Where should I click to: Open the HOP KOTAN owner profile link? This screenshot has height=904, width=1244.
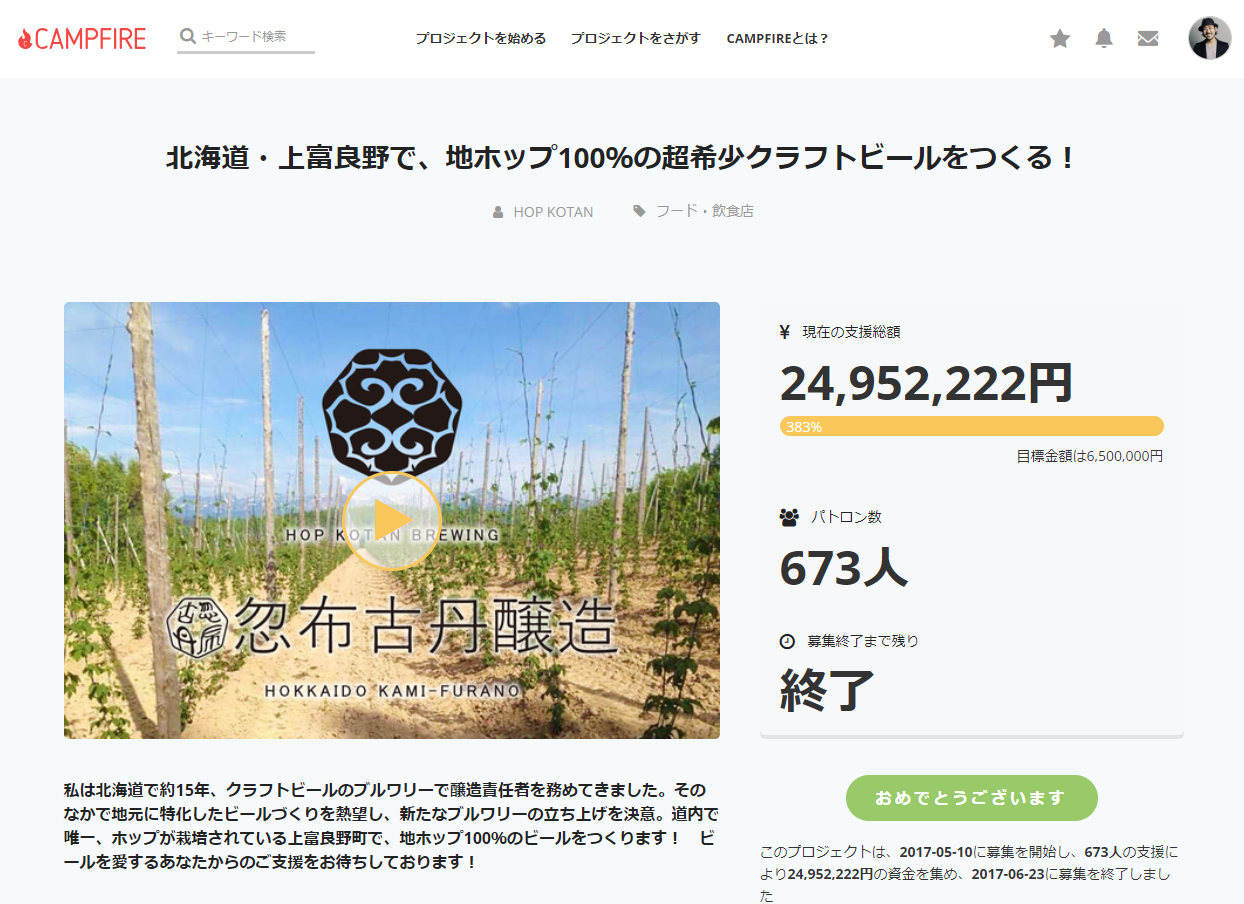[553, 211]
